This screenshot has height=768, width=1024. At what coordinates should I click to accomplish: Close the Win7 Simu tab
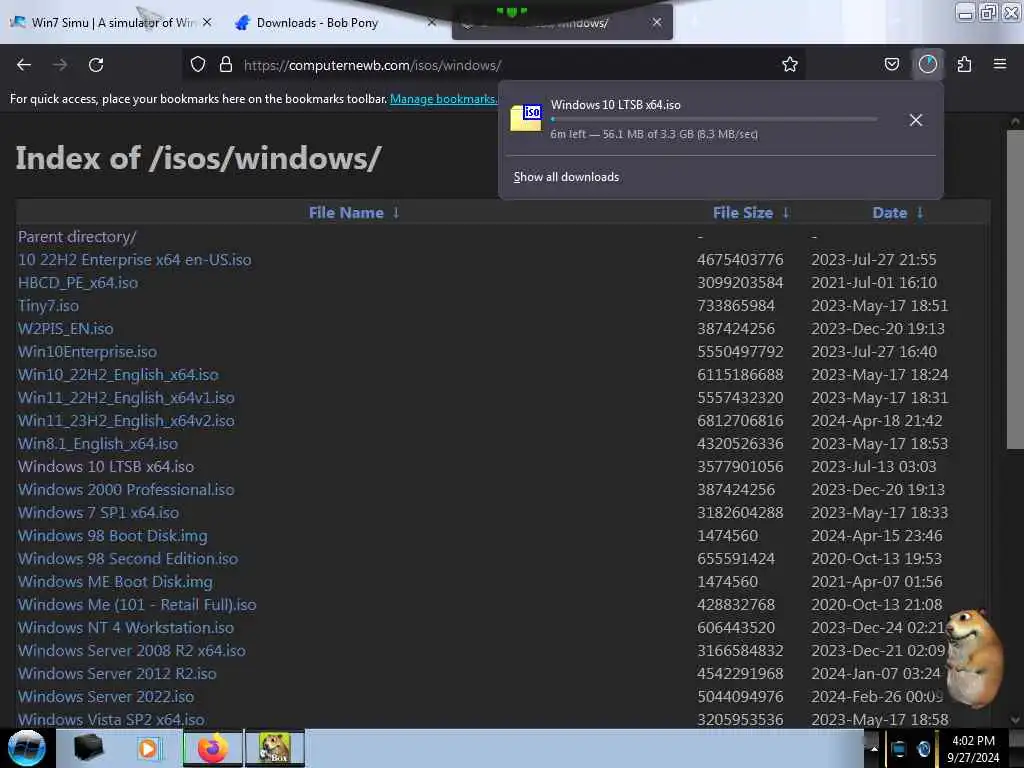[207, 22]
